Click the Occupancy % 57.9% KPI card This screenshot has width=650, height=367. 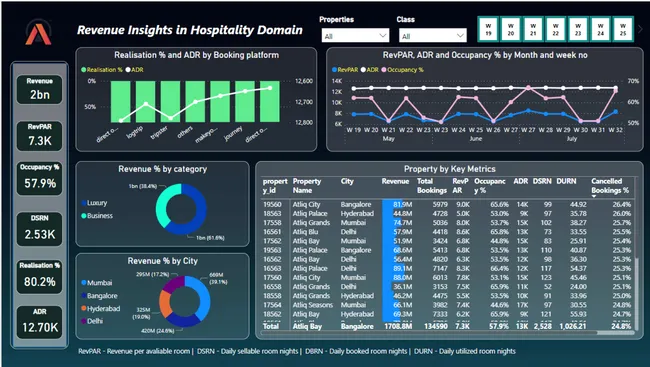click(x=39, y=178)
